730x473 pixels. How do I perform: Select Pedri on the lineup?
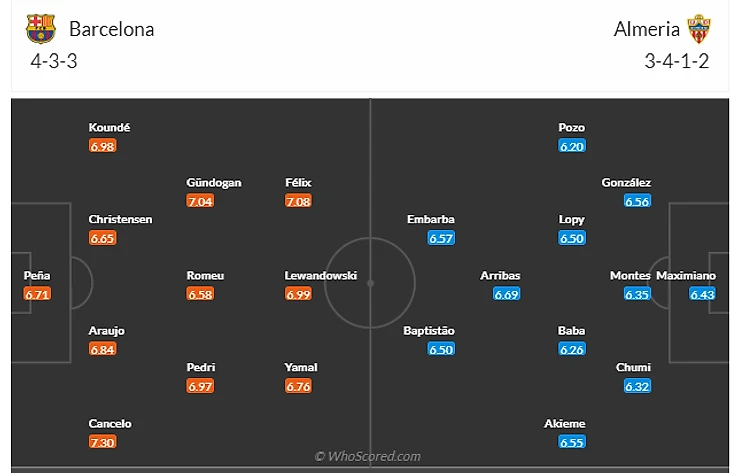tap(200, 367)
